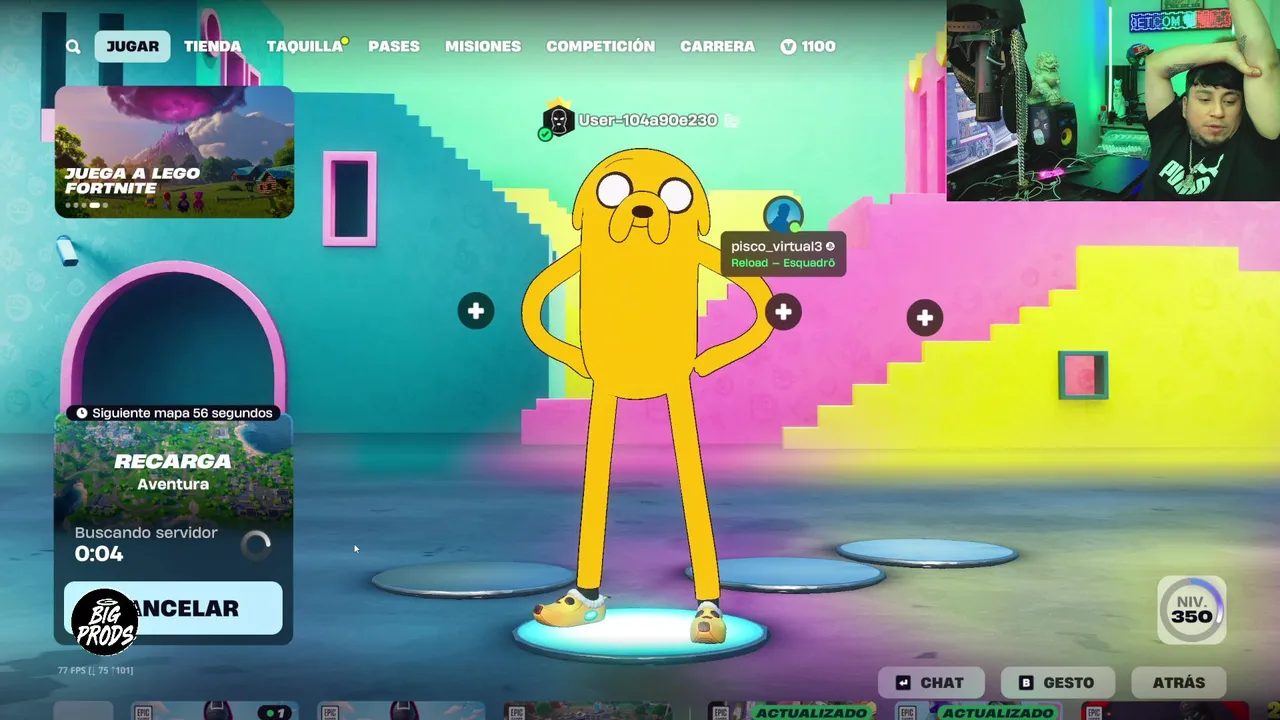Click plus icon just below pisco_virtual3 tag

(x=783, y=313)
